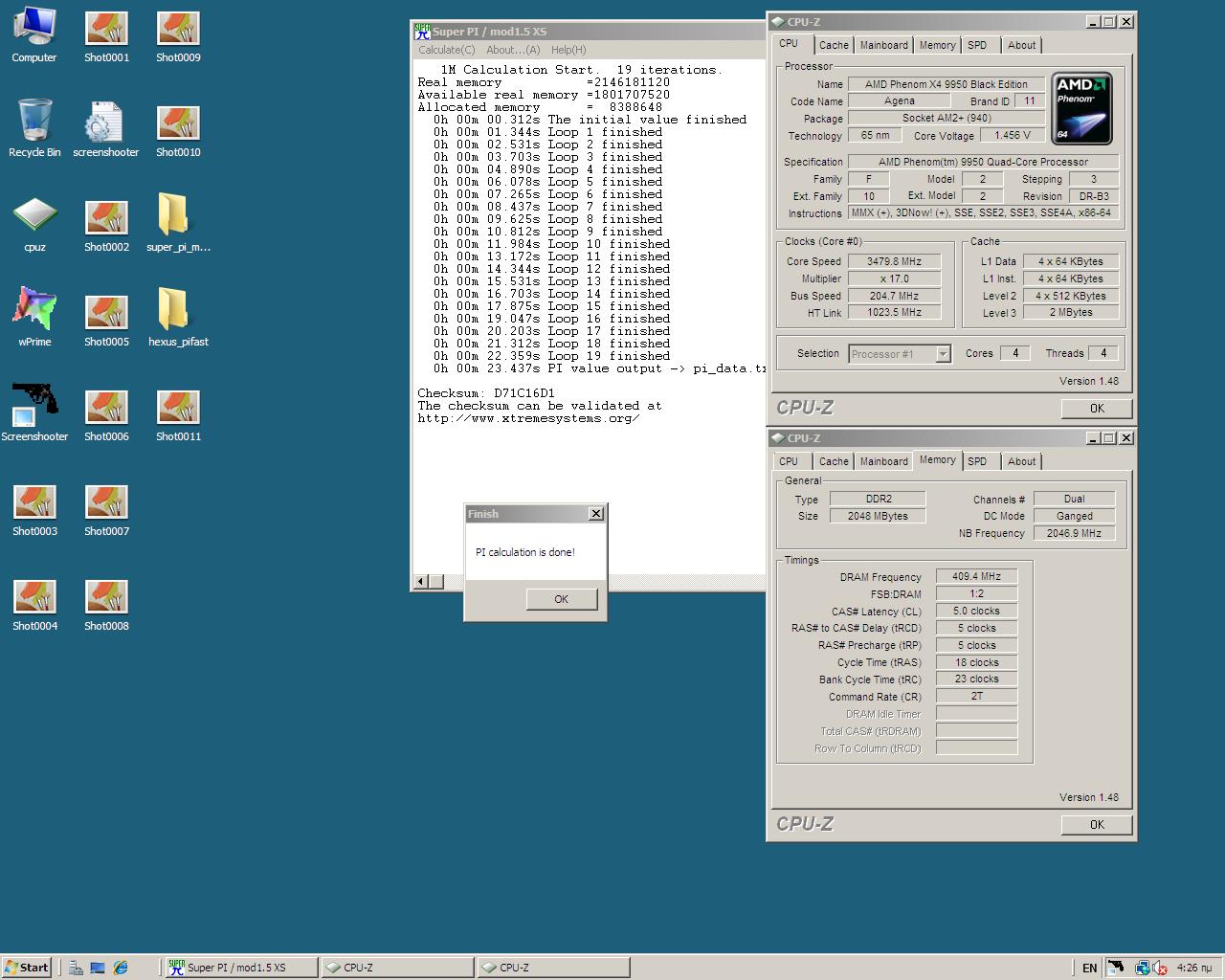This screenshot has width=1225, height=980.
Task: Select the Shot0005 image icon
Action: point(106,318)
